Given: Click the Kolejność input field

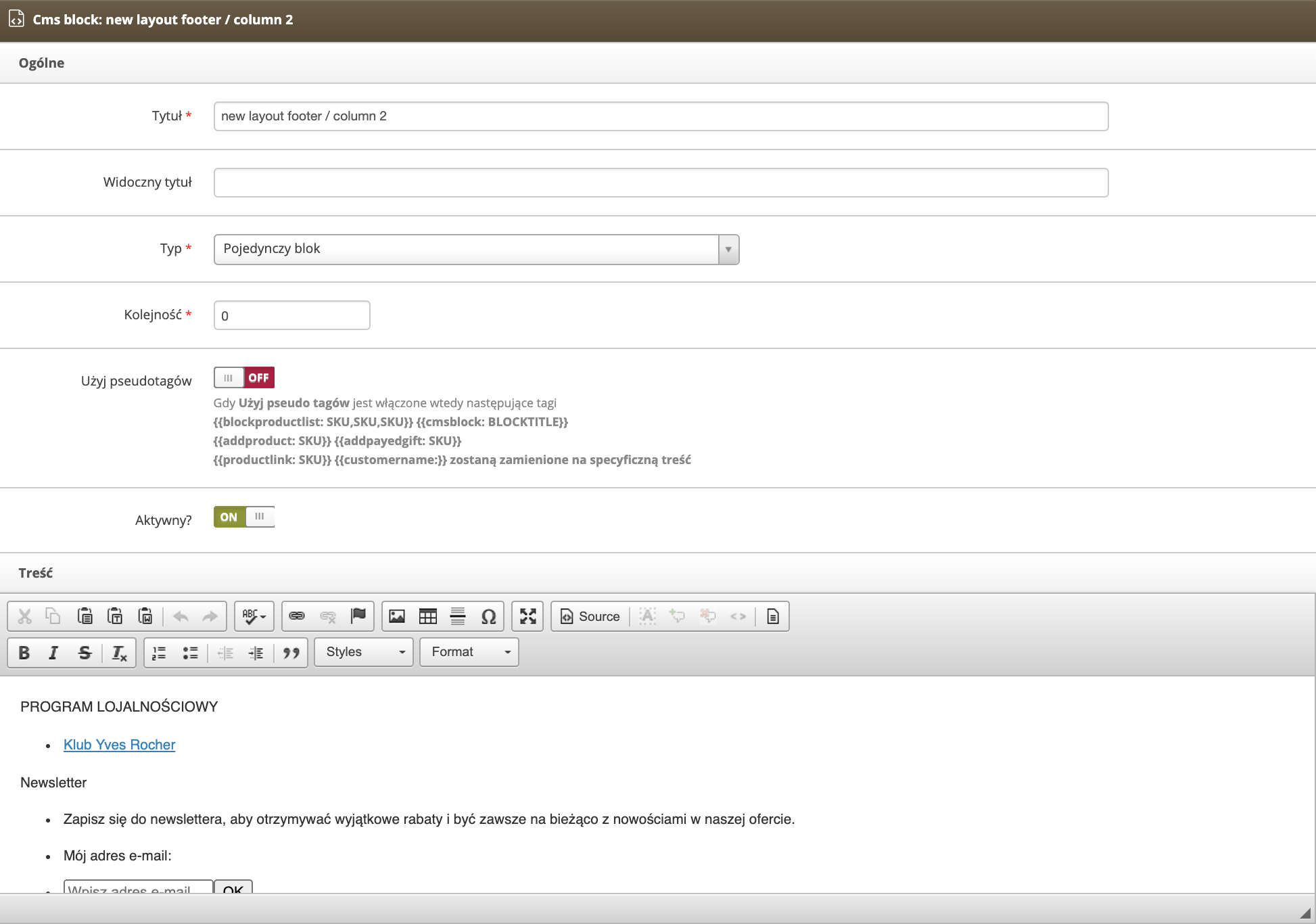Looking at the screenshot, I should [x=291, y=315].
